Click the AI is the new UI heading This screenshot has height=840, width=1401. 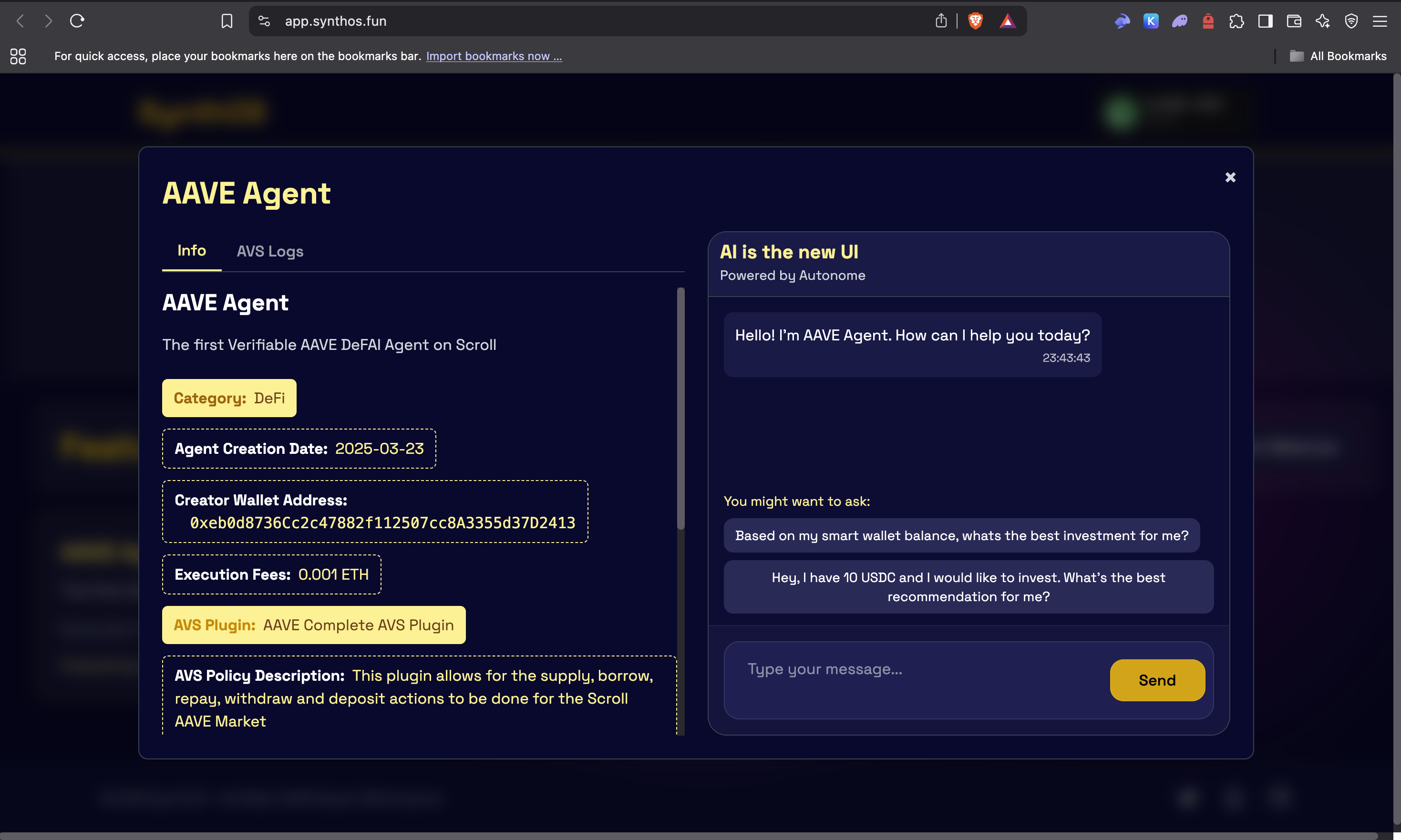point(789,252)
